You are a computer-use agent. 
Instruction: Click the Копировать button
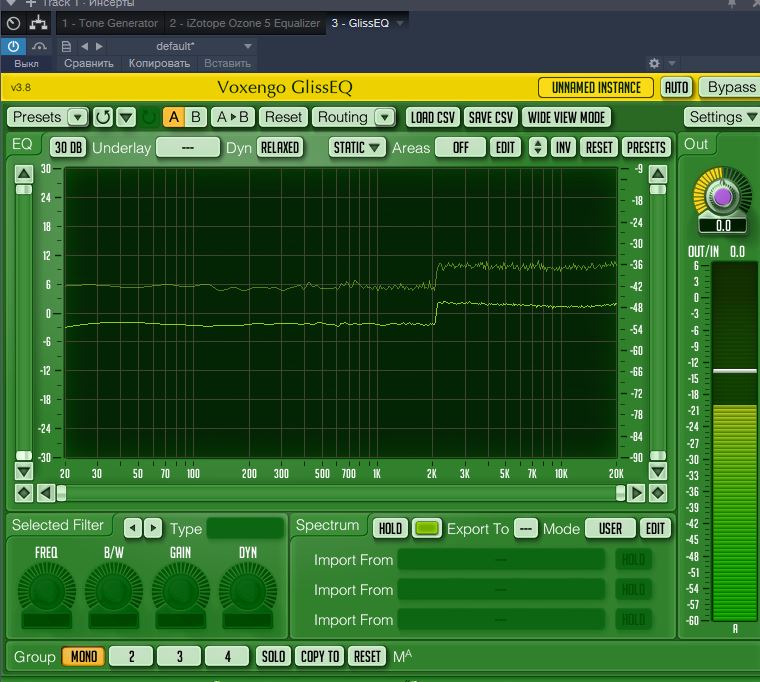coord(159,63)
